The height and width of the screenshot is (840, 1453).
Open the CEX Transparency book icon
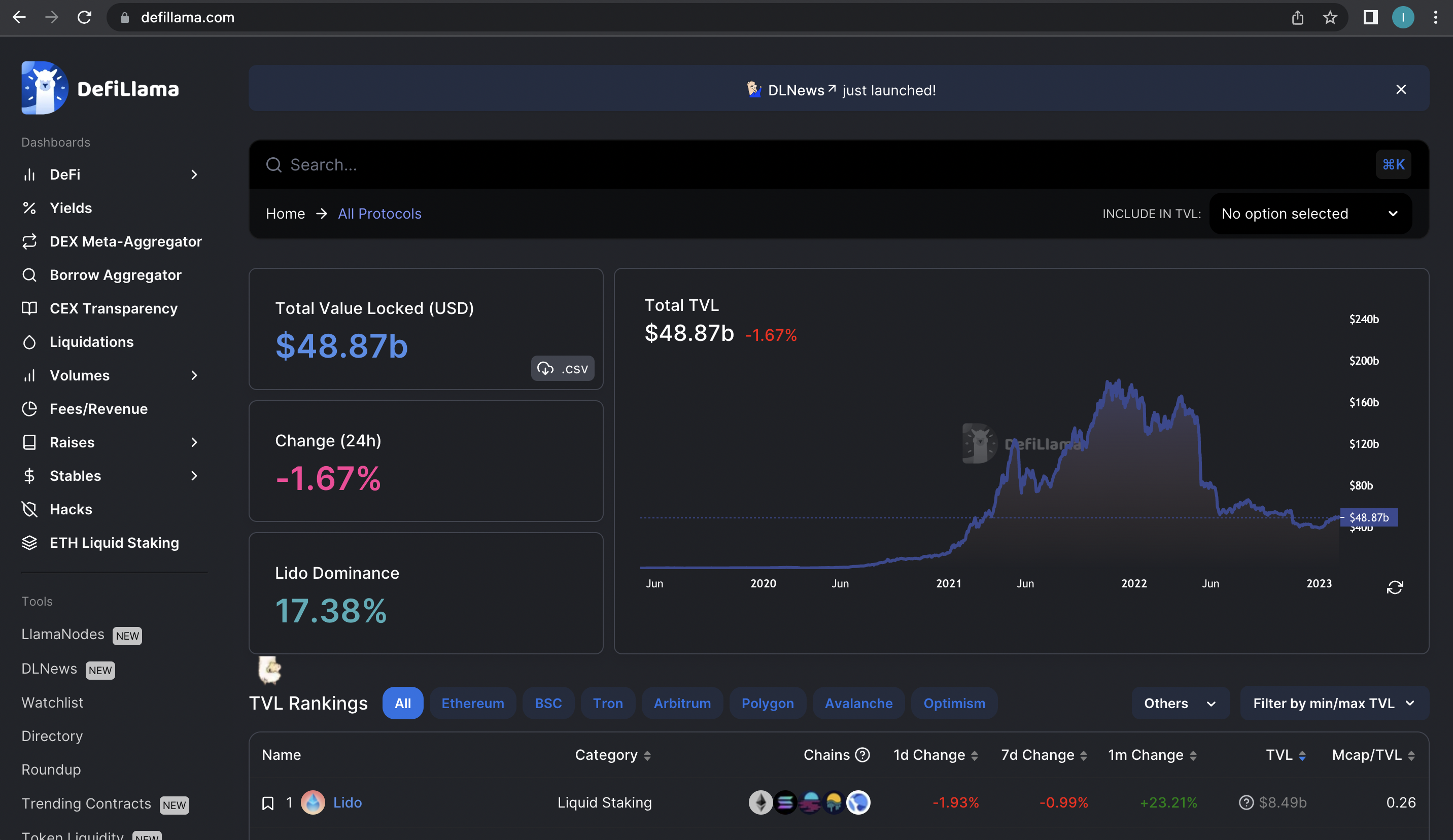pyautogui.click(x=29, y=308)
